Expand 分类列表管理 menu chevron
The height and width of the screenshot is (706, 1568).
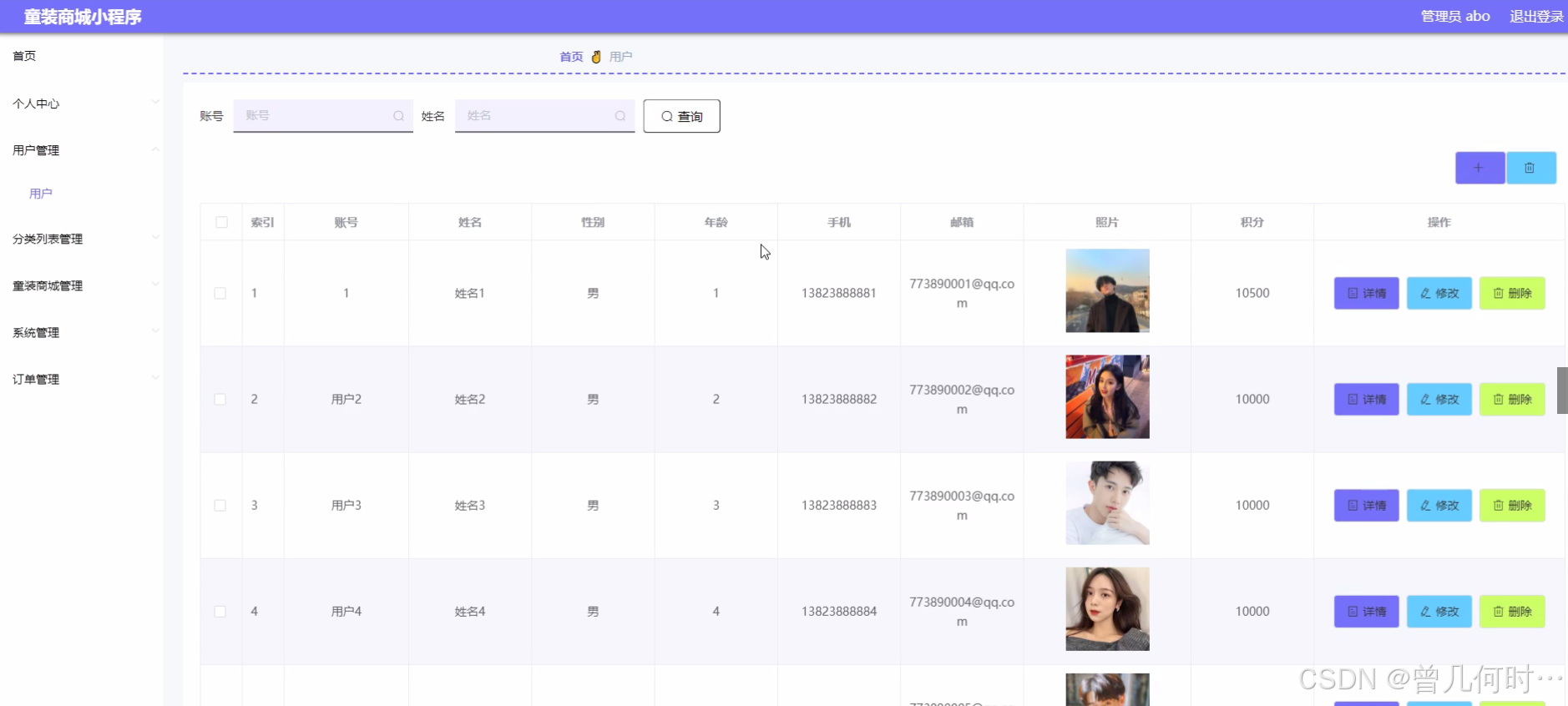tap(155, 238)
